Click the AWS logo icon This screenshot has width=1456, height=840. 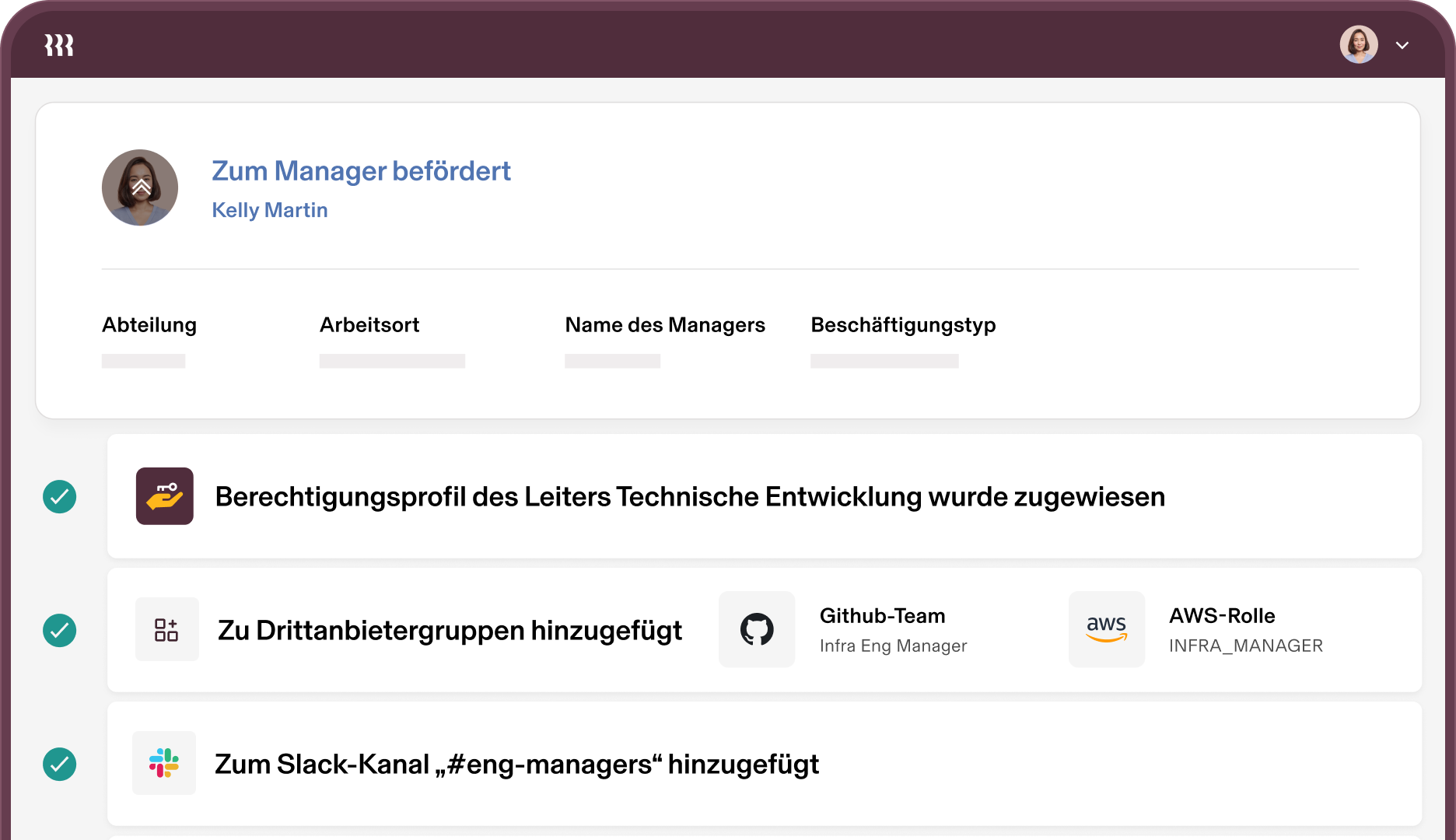(1106, 629)
